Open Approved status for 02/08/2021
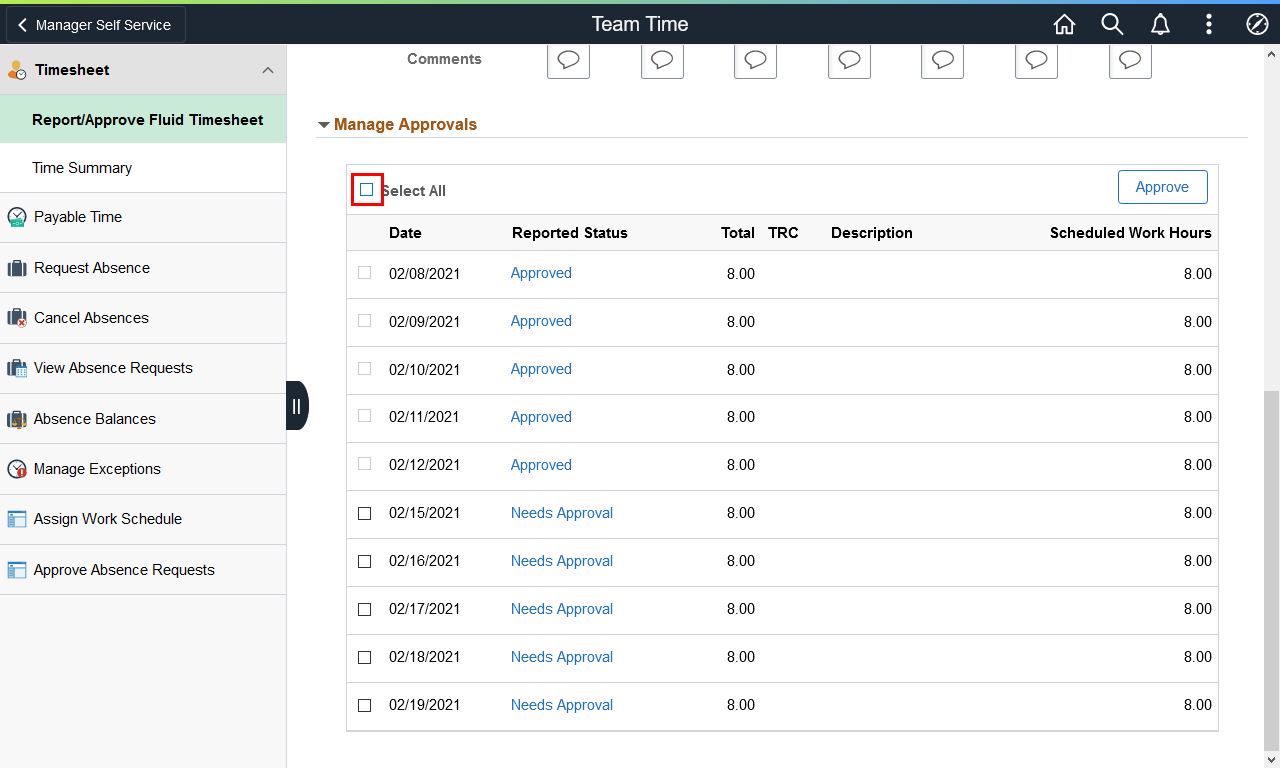The width and height of the screenshot is (1280, 768). [541, 273]
